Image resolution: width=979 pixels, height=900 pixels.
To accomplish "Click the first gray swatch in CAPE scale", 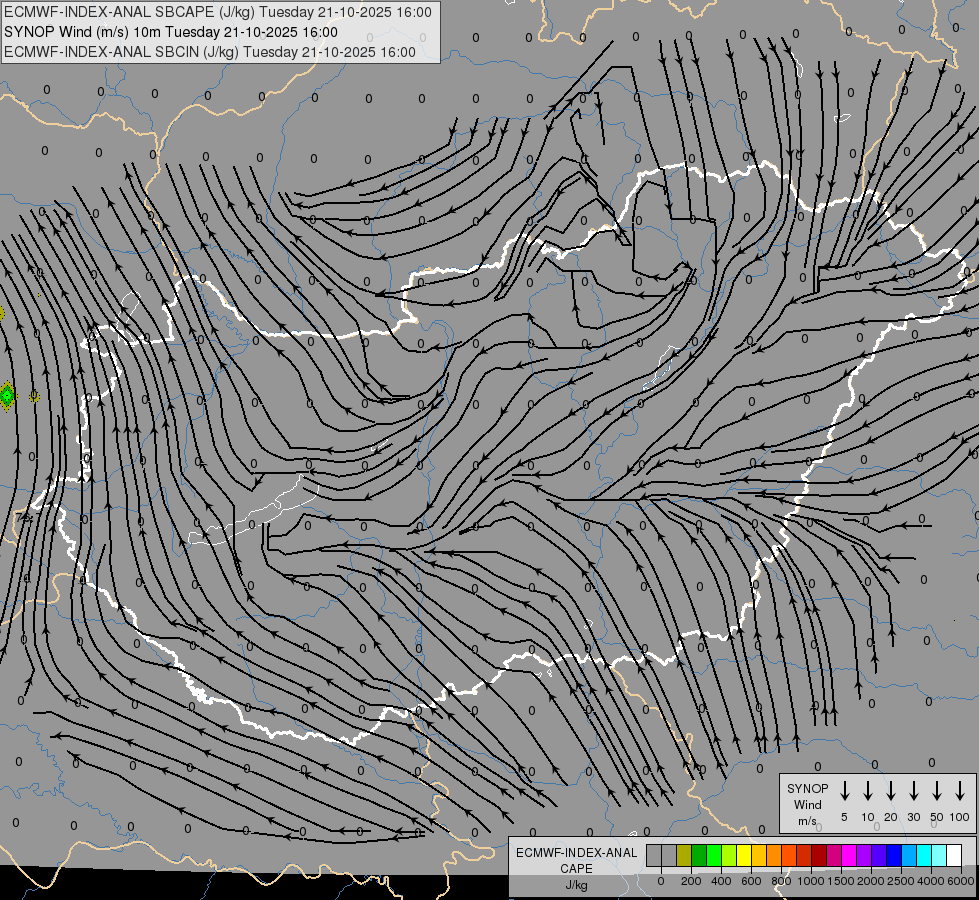I will click(x=654, y=855).
